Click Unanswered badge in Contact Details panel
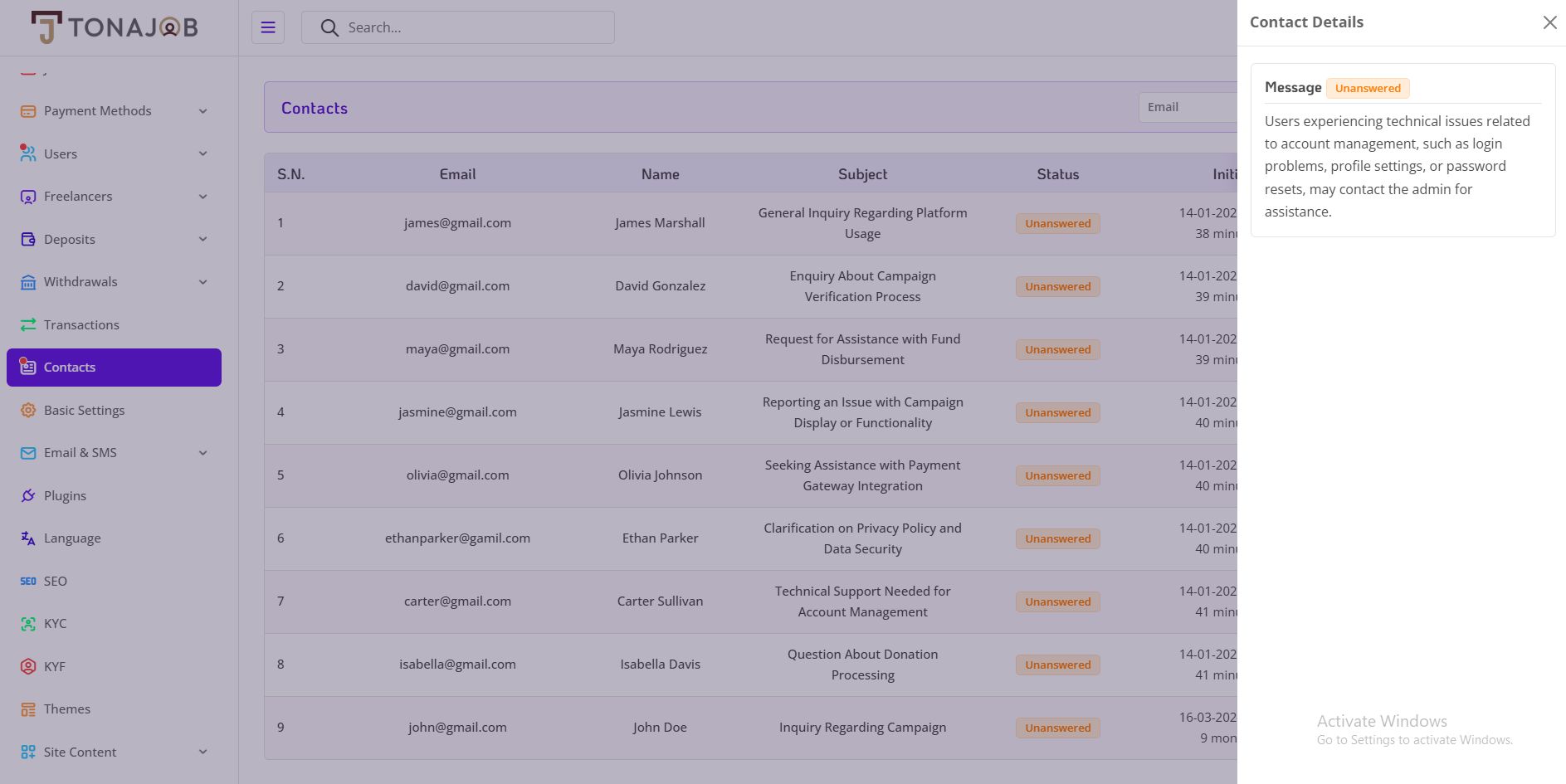This screenshot has width=1566, height=784. coord(1368,88)
